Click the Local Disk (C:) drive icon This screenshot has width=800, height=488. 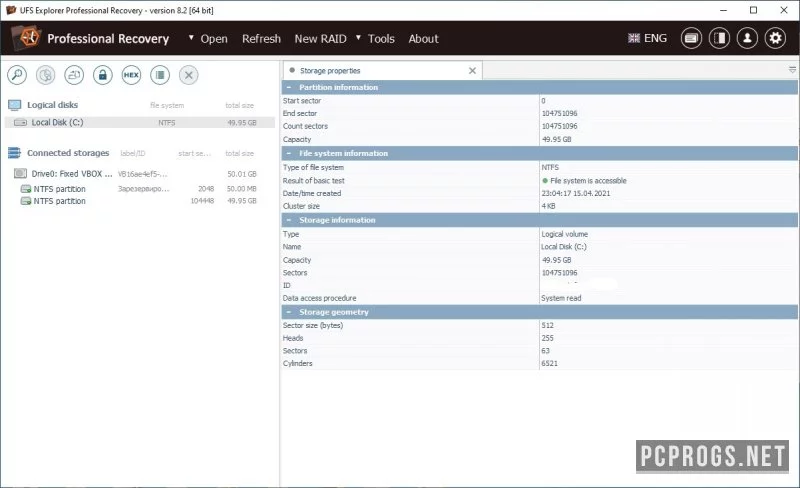point(20,123)
